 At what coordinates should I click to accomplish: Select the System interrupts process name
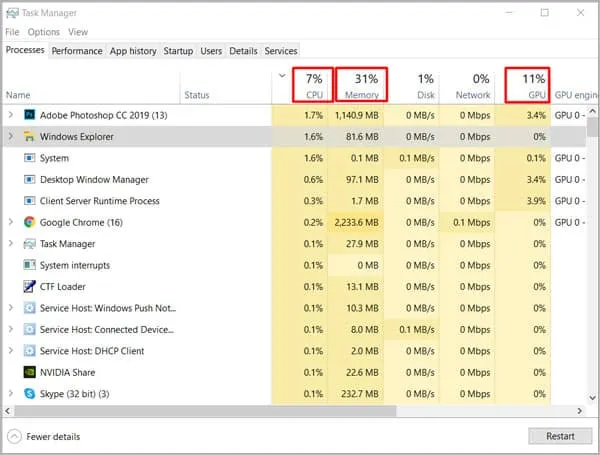[75, 265]
